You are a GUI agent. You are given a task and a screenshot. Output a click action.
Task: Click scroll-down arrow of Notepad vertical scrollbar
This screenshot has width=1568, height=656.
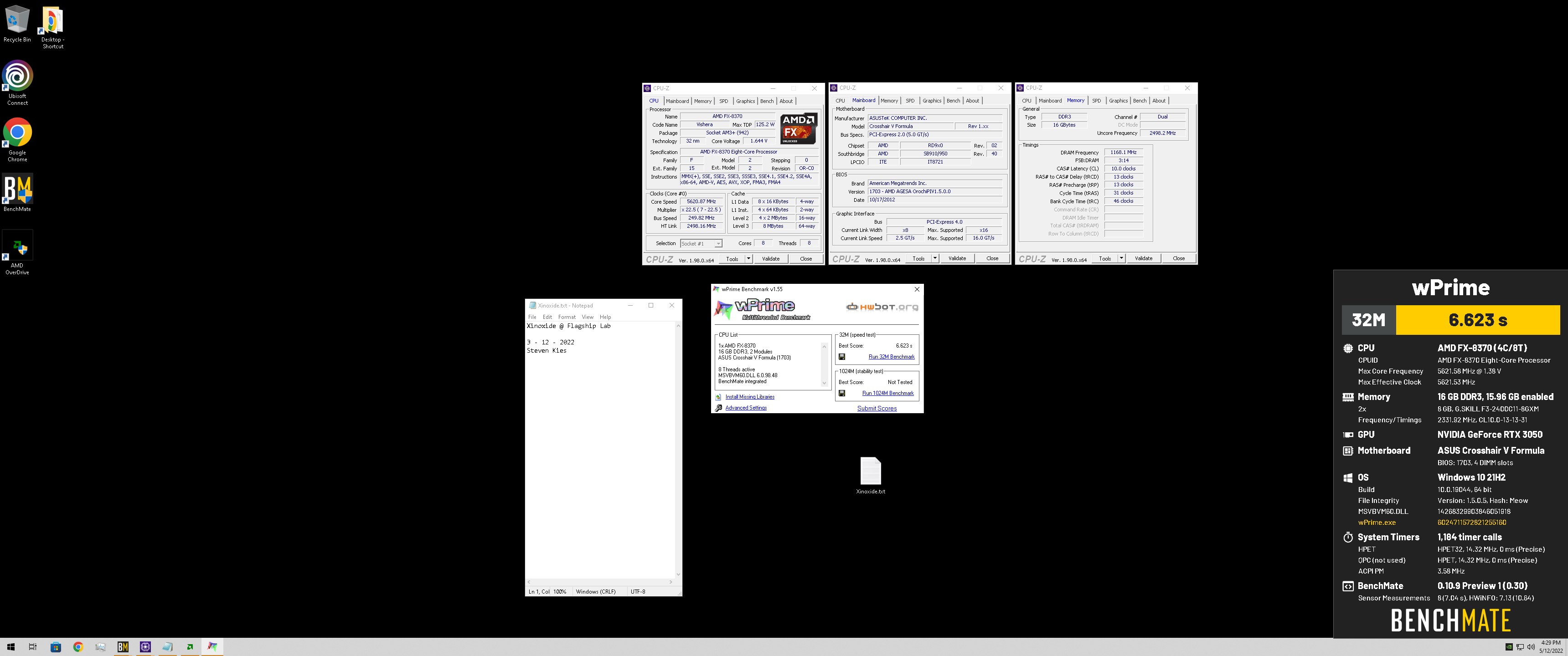point(678,574)
